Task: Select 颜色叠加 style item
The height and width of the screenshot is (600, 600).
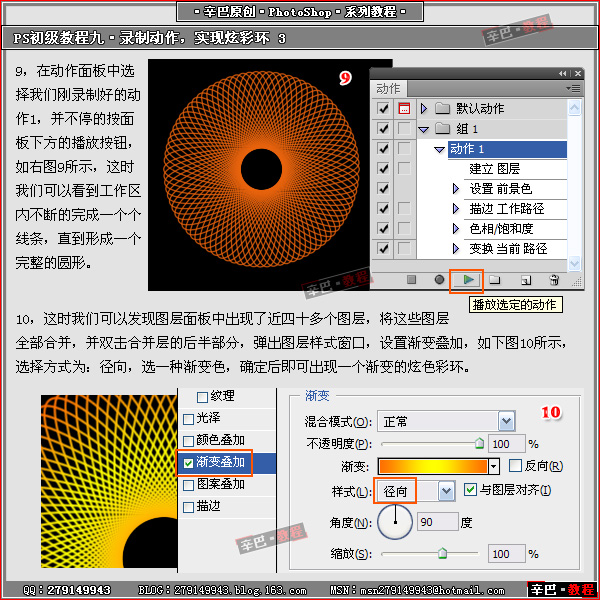Action: [x=220, y=440]
